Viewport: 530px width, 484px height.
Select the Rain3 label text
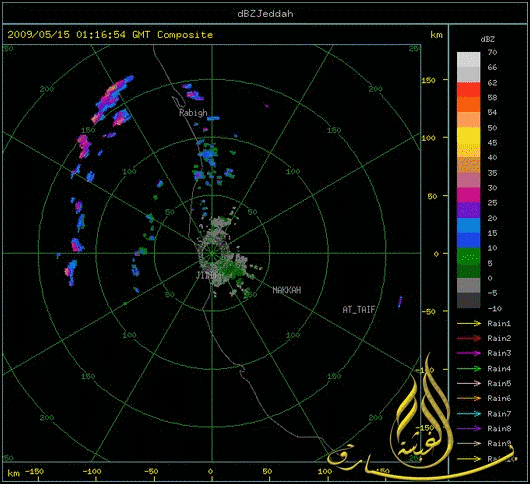499,353
